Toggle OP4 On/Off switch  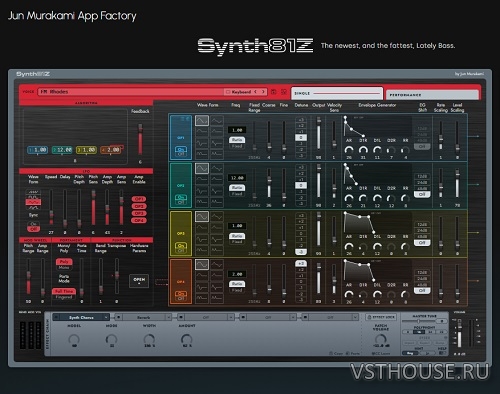[181, 296]
